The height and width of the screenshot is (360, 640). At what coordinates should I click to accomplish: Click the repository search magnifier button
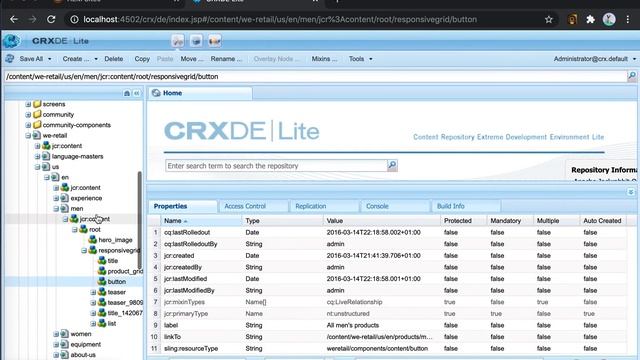[392, 165]
